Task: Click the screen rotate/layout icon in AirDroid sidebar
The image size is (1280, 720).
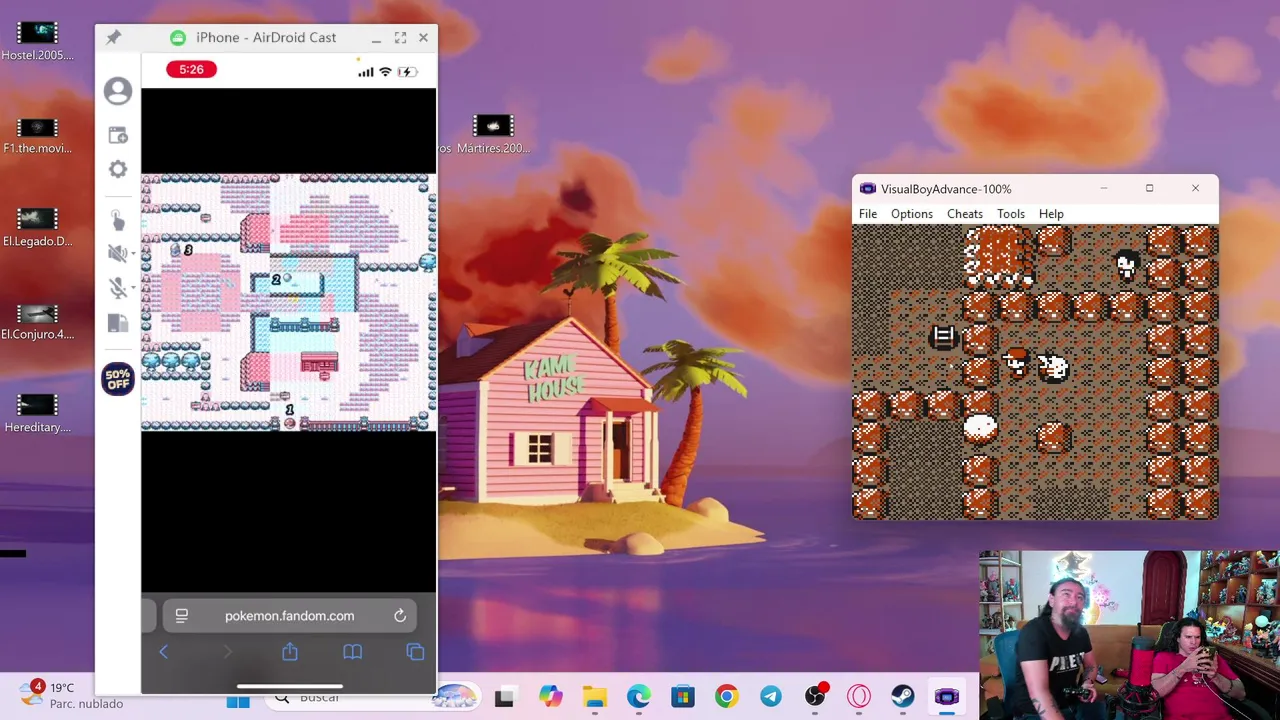Action: [x=118, y=323]
